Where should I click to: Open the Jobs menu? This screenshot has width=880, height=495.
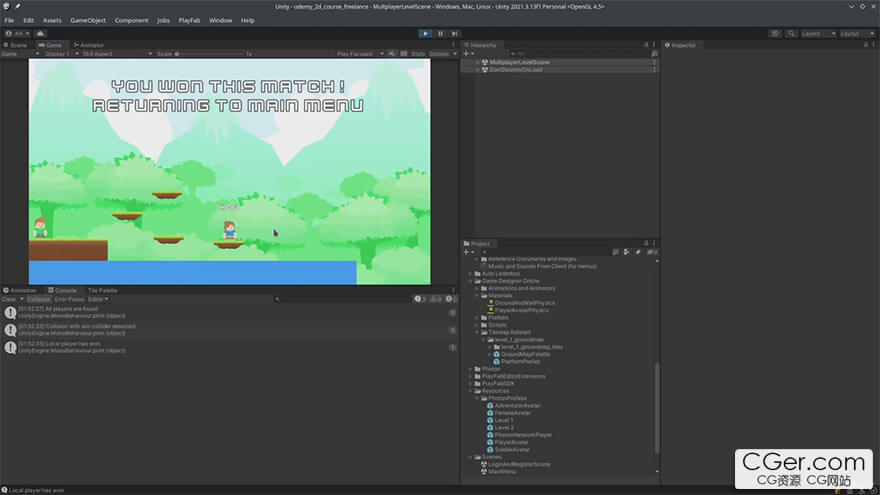click(163, 20)
